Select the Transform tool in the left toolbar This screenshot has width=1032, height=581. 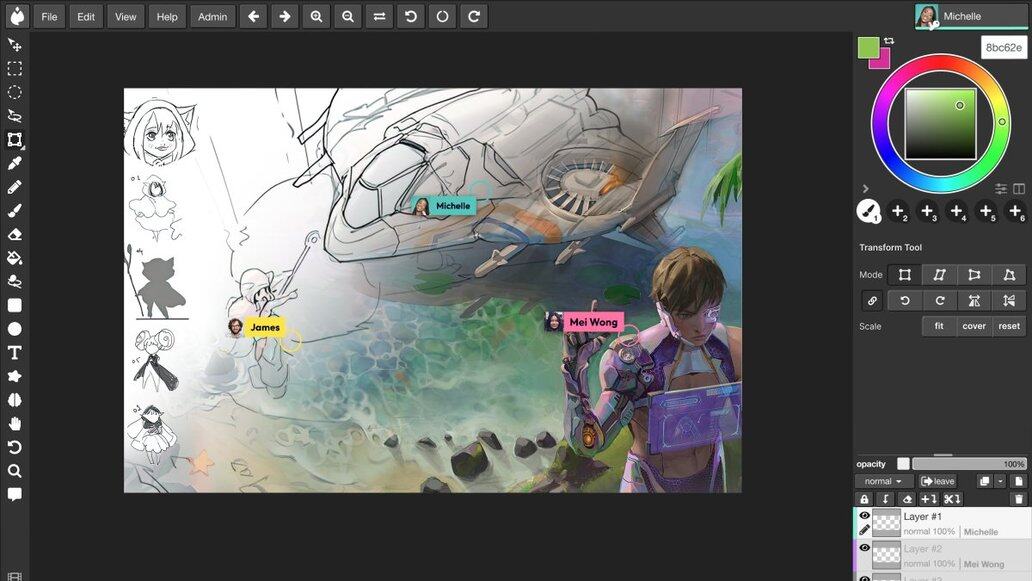14,139
